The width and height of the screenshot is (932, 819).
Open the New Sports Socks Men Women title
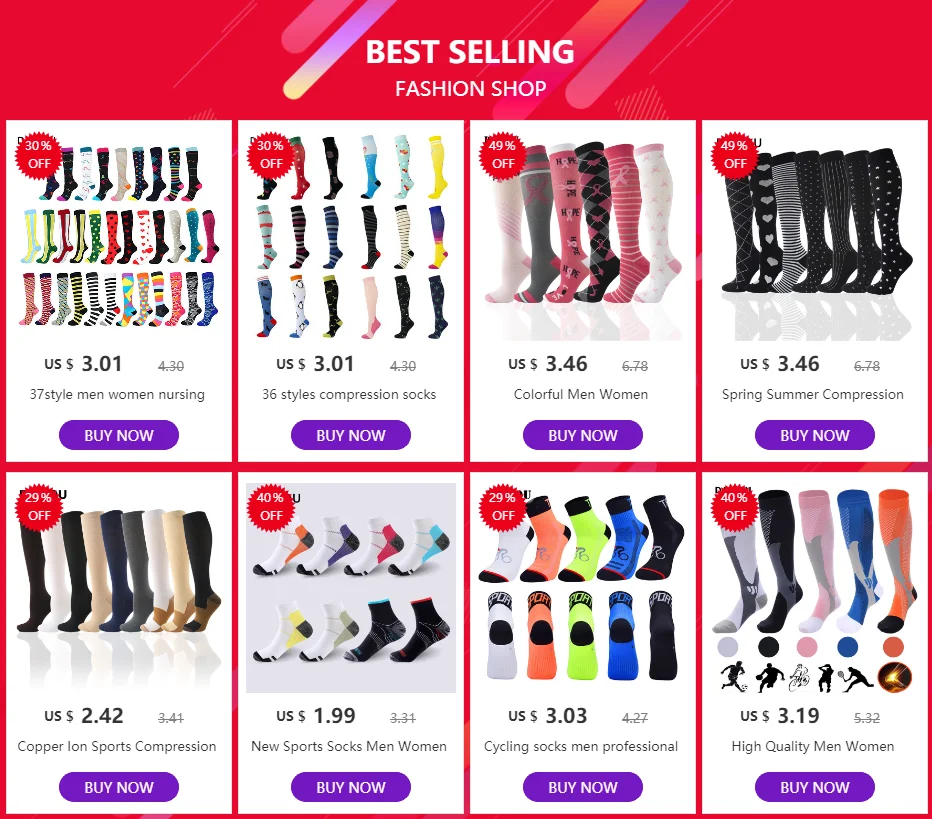[349, 746]
